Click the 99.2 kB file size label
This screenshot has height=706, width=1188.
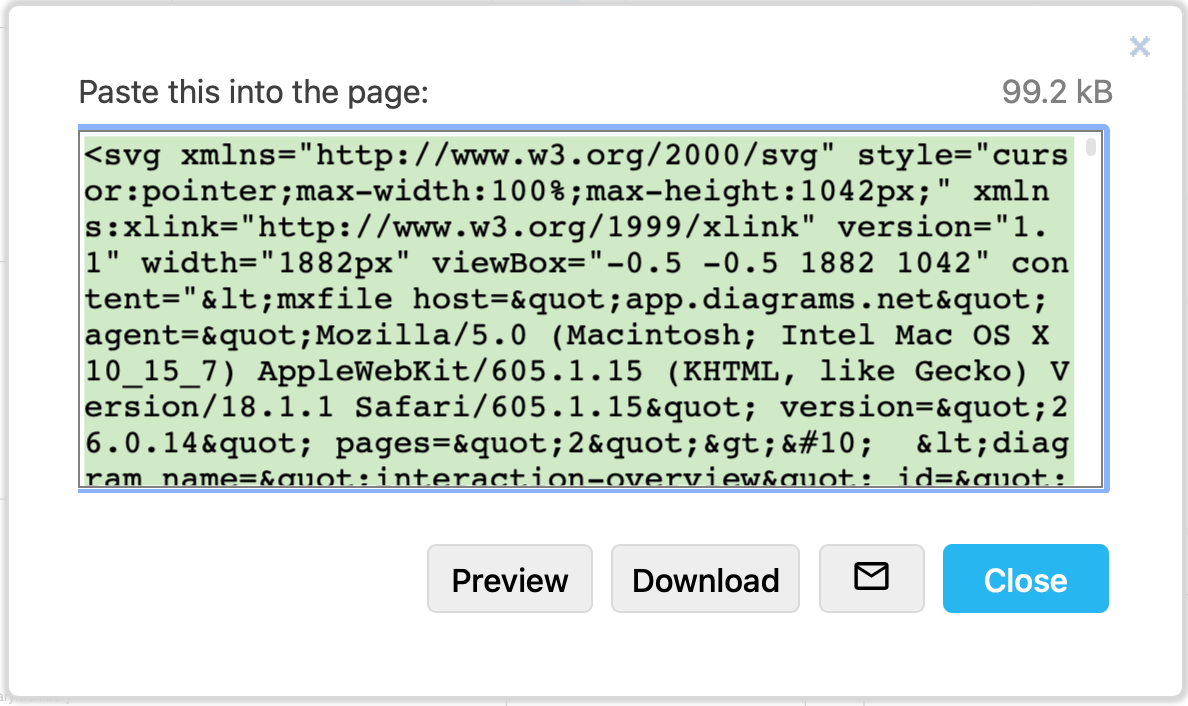point(1055,92)
